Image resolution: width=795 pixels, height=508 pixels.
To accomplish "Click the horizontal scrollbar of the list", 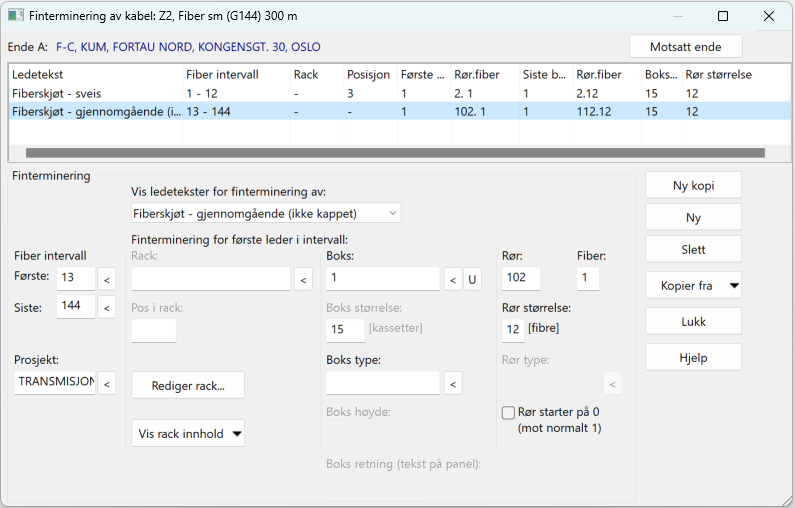I will [x=395, y=153].
